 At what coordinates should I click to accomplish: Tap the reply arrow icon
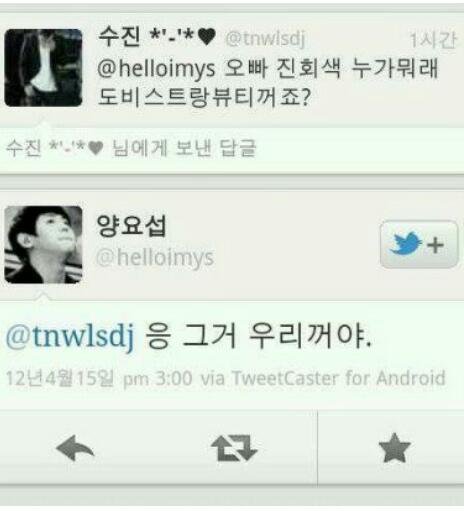(75, 448)
